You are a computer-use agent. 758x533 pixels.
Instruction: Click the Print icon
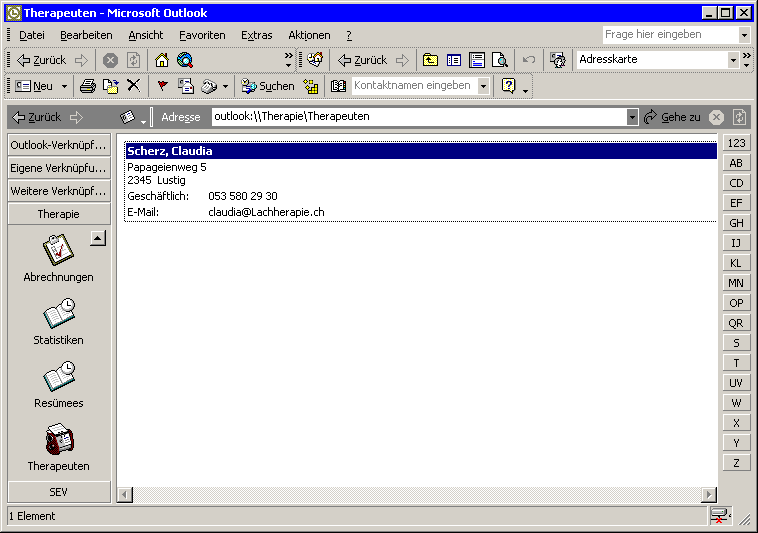pyautogui.click(x=87, y=86)
